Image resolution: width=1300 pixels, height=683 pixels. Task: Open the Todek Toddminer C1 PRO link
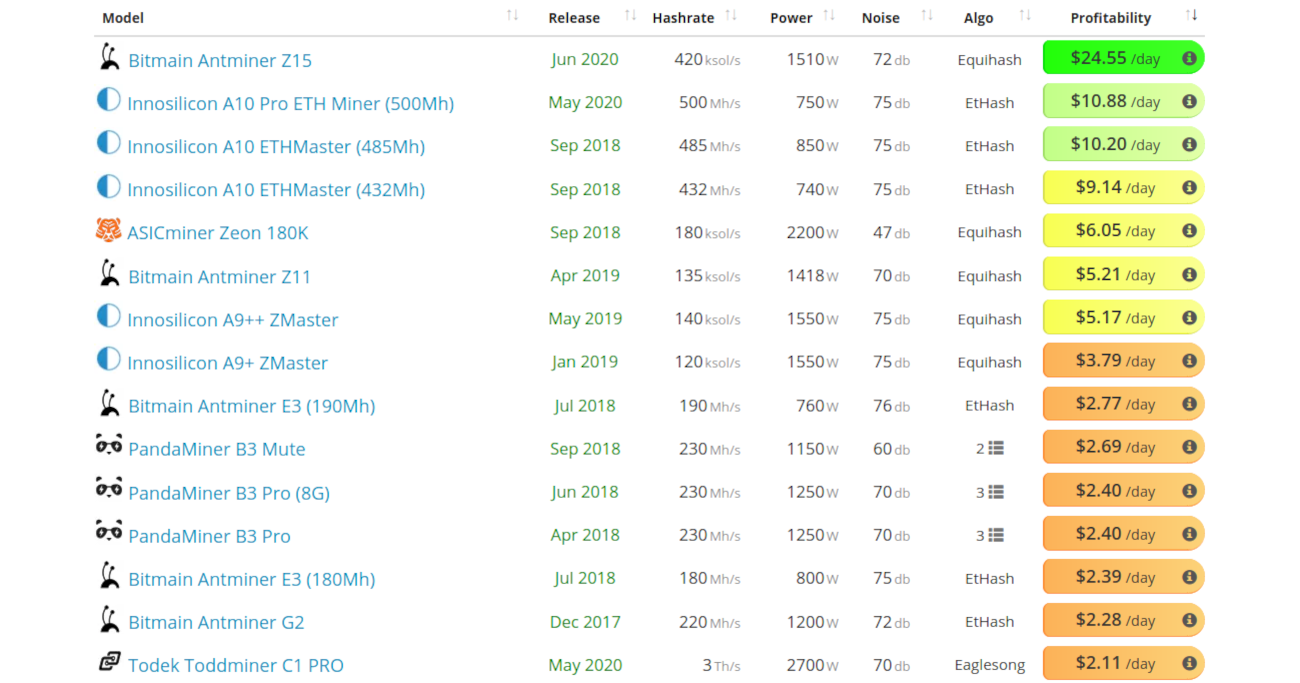click(x=236, y=665)
